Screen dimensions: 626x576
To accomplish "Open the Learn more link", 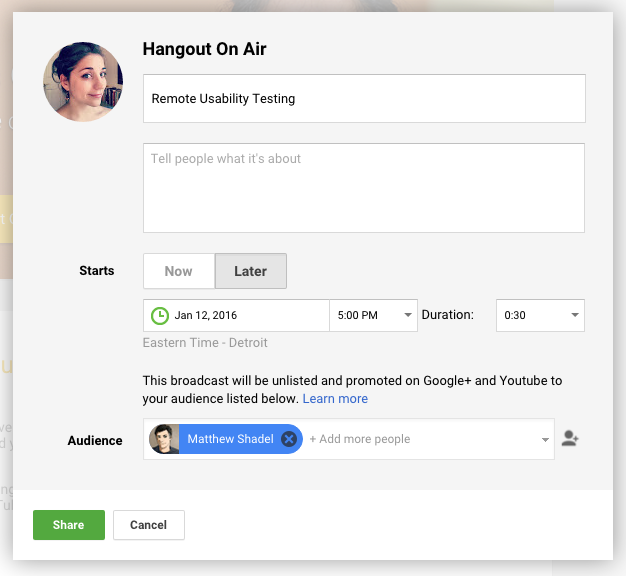I will click(335, 399).
